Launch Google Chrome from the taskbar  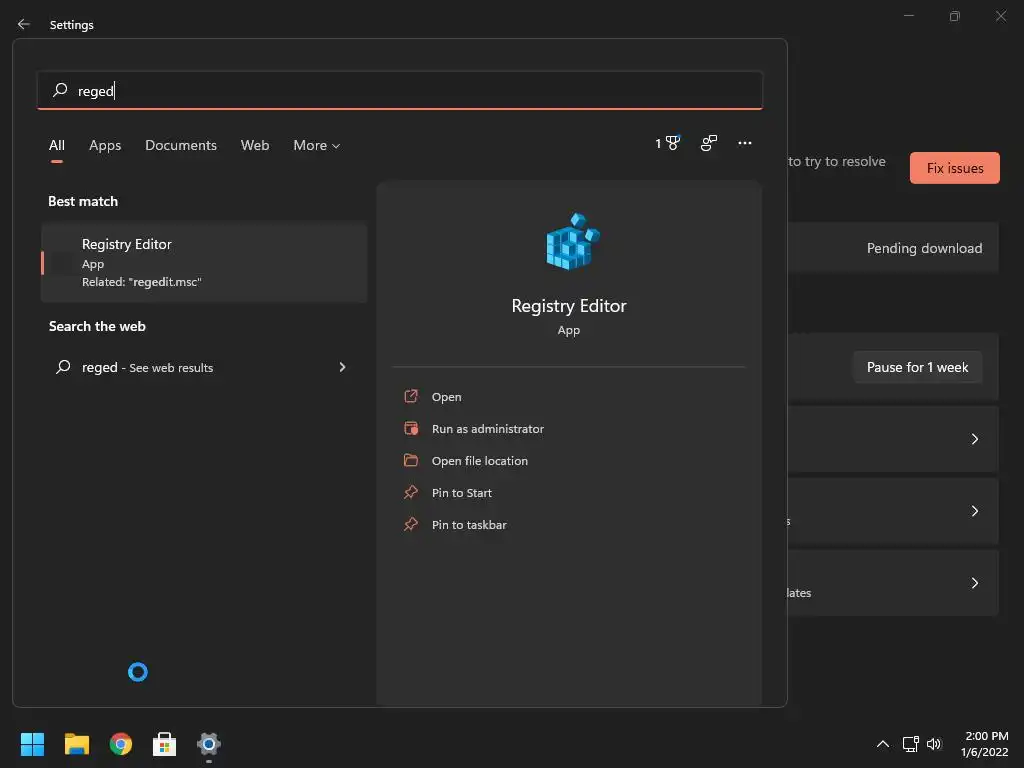121,744
